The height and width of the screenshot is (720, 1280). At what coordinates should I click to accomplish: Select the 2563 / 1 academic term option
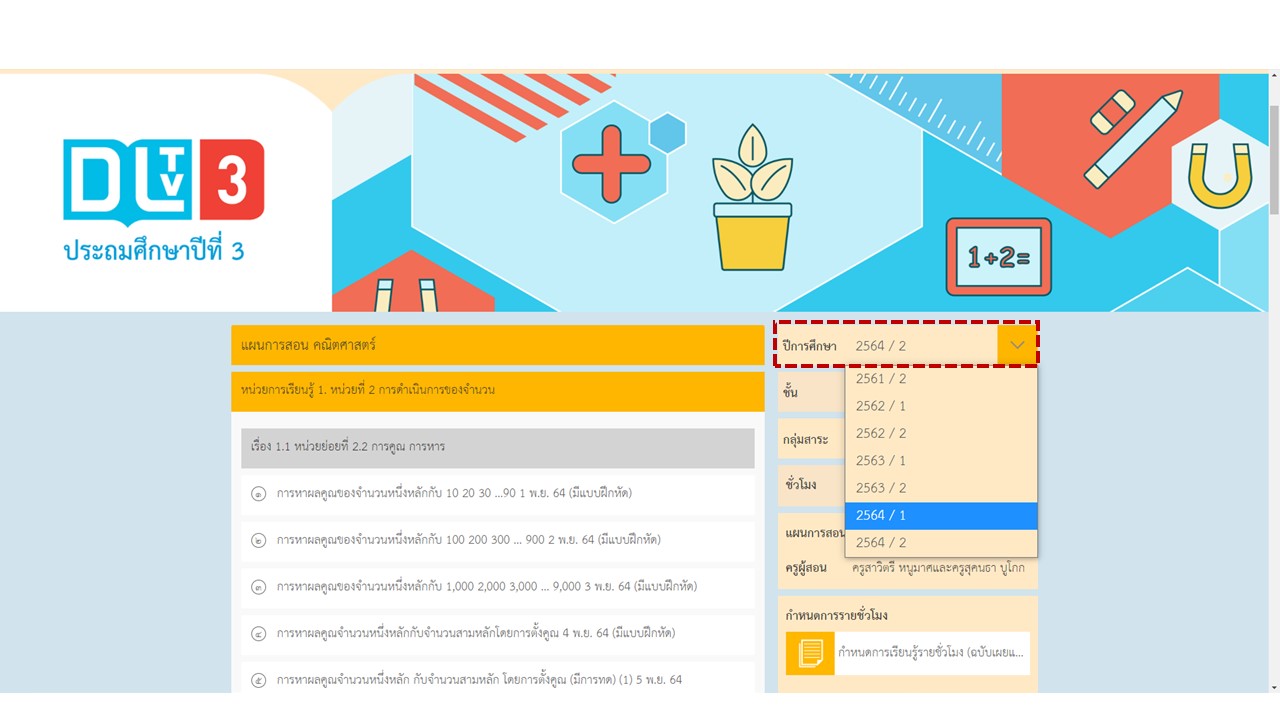point(940,461)
